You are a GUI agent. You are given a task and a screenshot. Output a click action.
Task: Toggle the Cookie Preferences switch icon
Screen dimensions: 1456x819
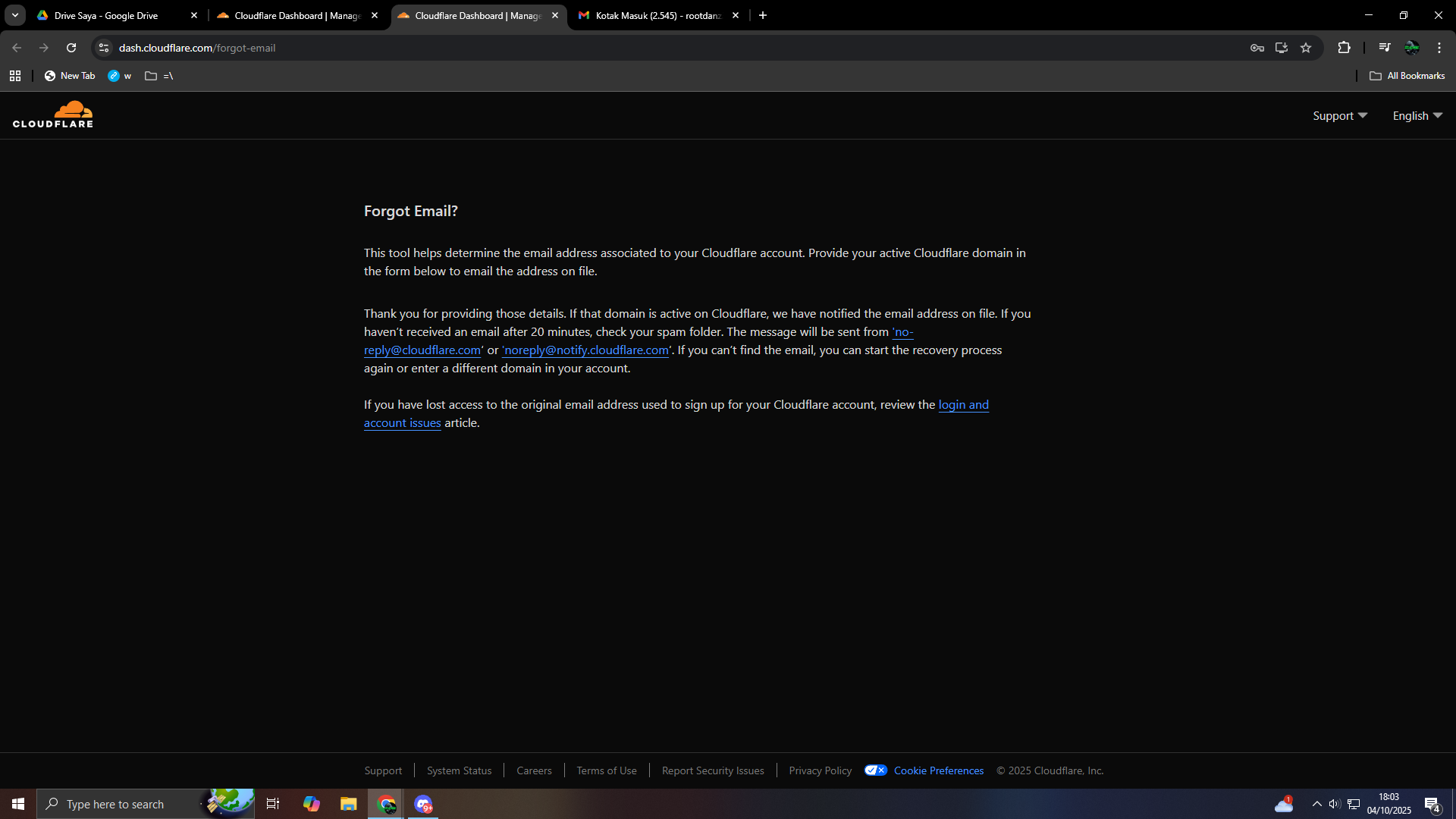click(x=876, y=770)
